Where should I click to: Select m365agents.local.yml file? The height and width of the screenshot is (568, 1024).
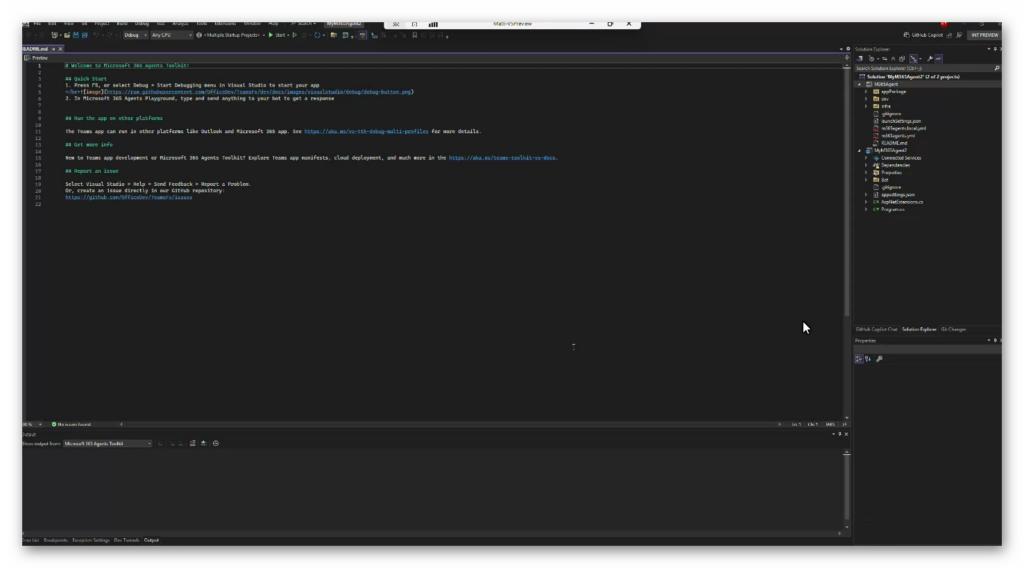click(x=903, y=129)
